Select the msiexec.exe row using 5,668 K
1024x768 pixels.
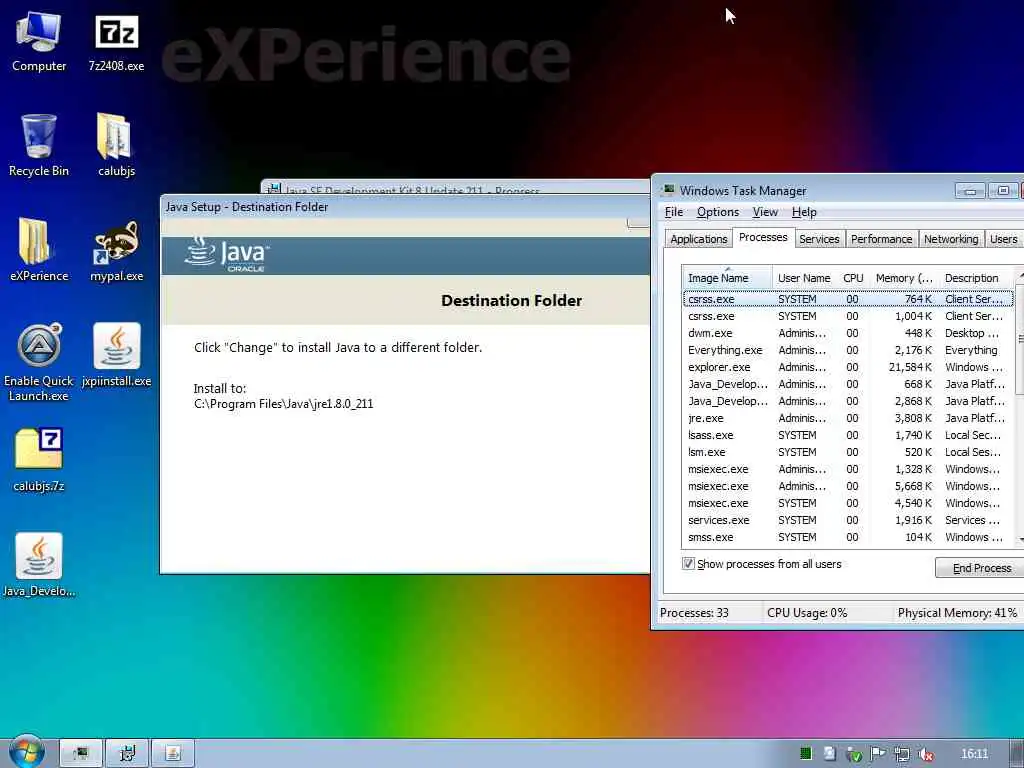click(848, 486)
